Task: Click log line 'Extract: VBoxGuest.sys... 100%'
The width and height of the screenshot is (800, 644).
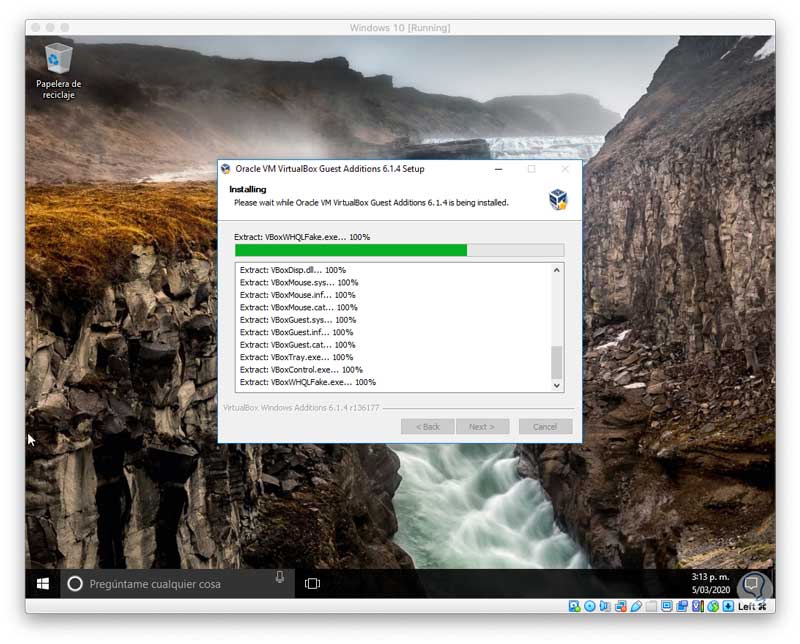Action: pos(298,320)
